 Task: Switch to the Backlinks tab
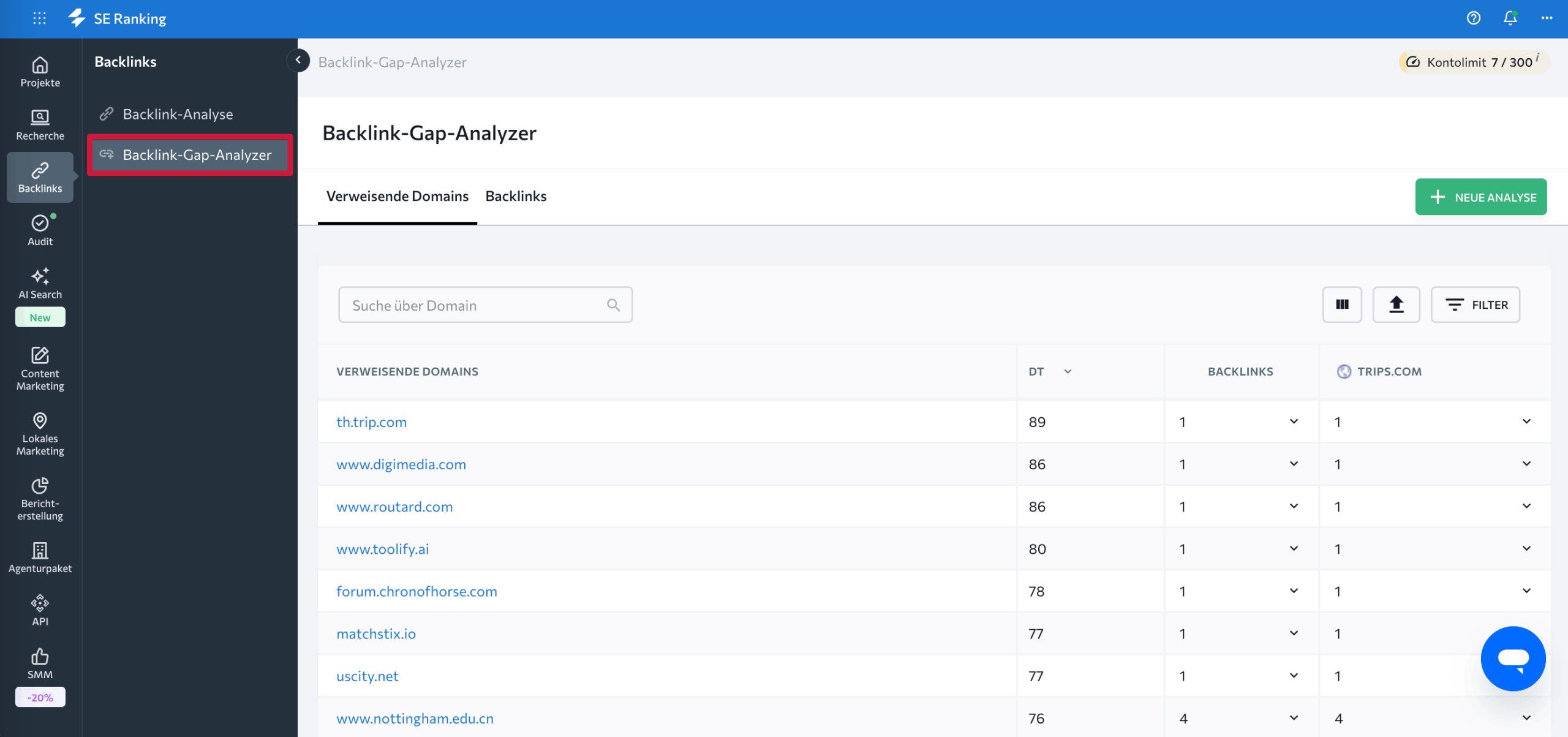pyautogui.click(x=516, y=196)
